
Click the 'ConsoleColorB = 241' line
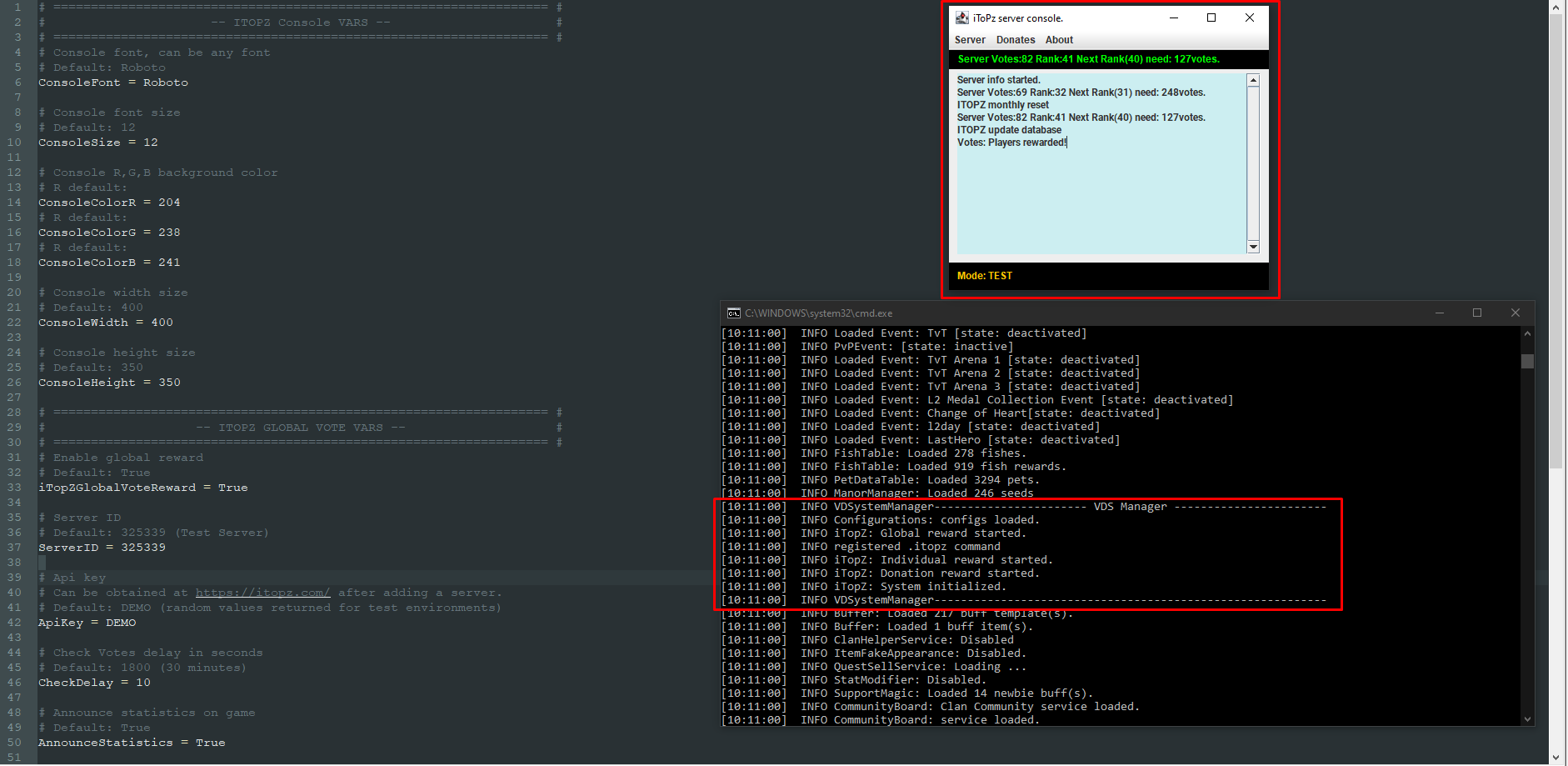(109, 263)
